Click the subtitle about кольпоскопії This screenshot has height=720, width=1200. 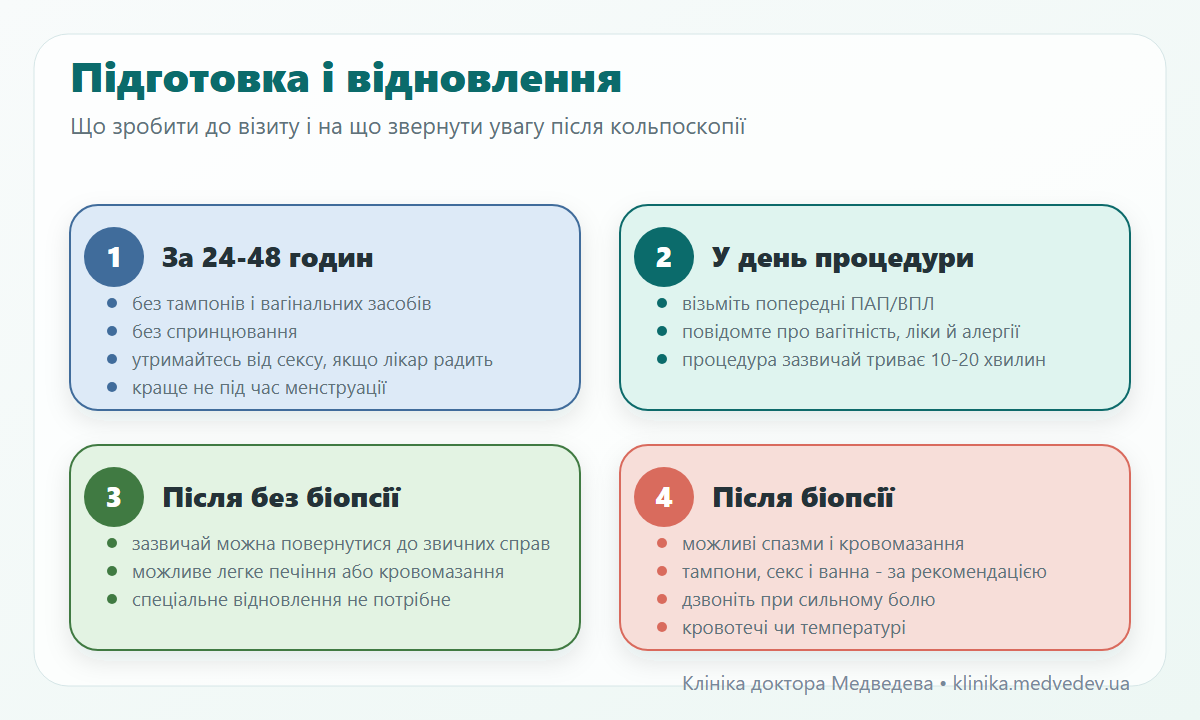pyautogui.click(x=408, y=128)
